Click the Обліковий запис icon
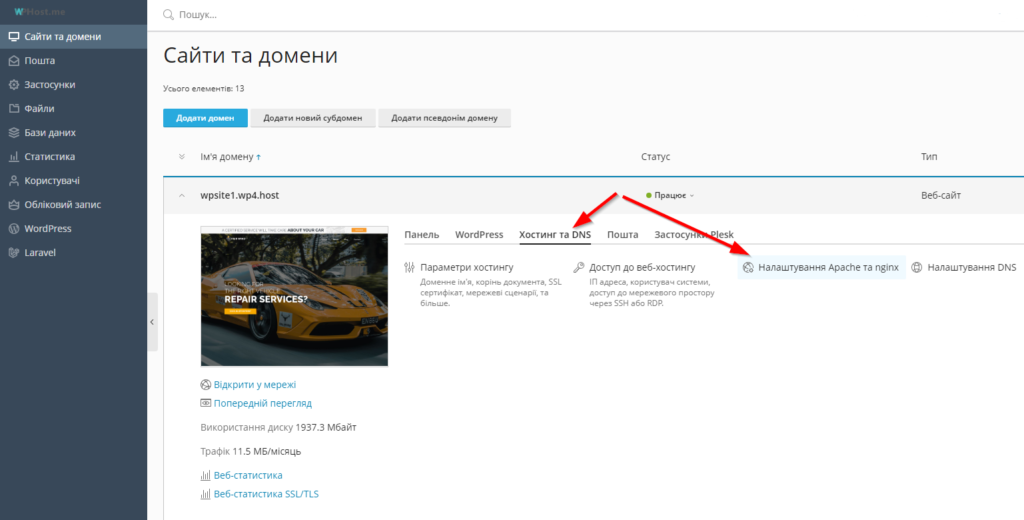The image size is (1024, 520). coord(13,204)
